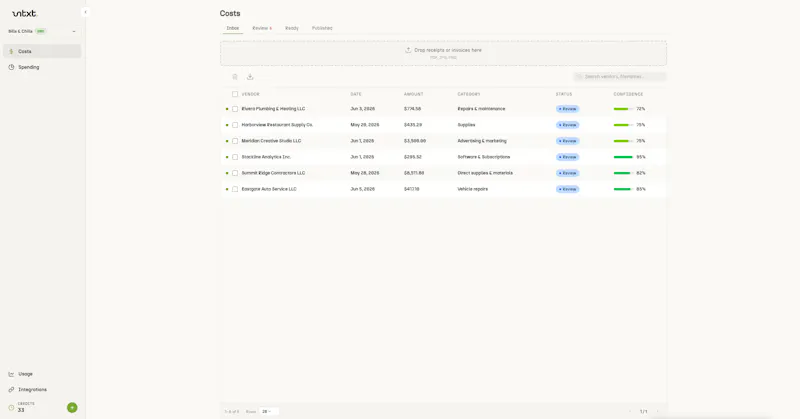
Task: Click Vehicle repairs category cell
Action: pyautogui.click(x=472, y=189)
